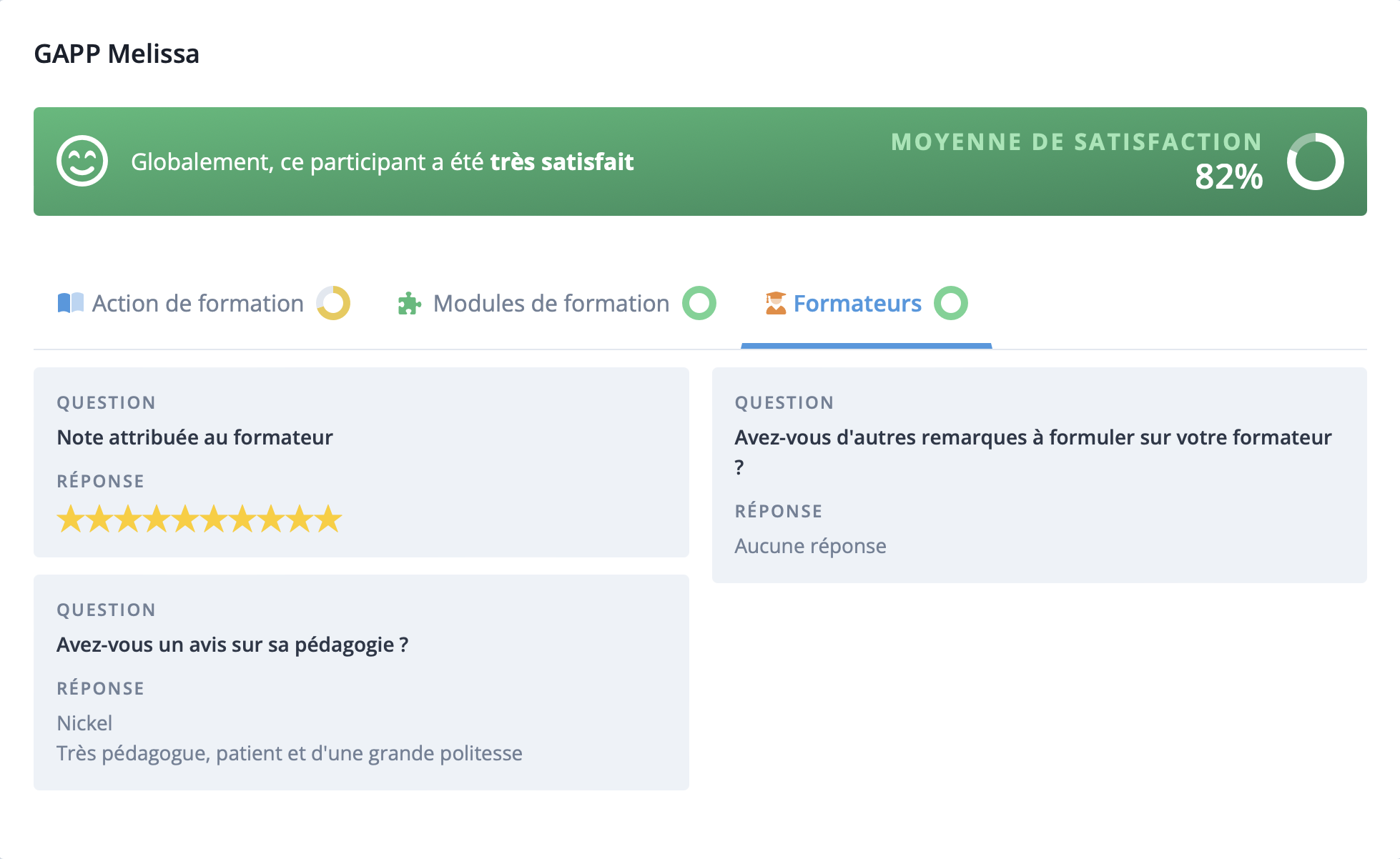Screen dimensions: 1400x859
Task: Open the Action de formation tab
Action: [x=197, y=304]
